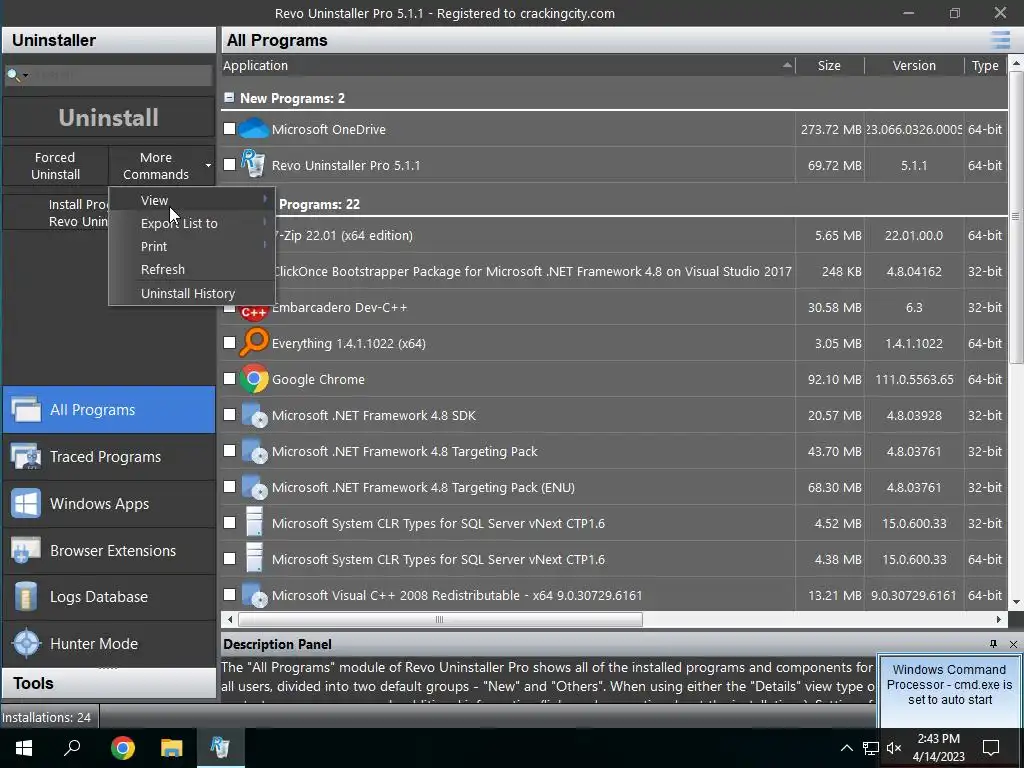Click the Microsoft OneDrive cloud icon
Viewport: 1024px width, 768px height.
click(253, 129)
